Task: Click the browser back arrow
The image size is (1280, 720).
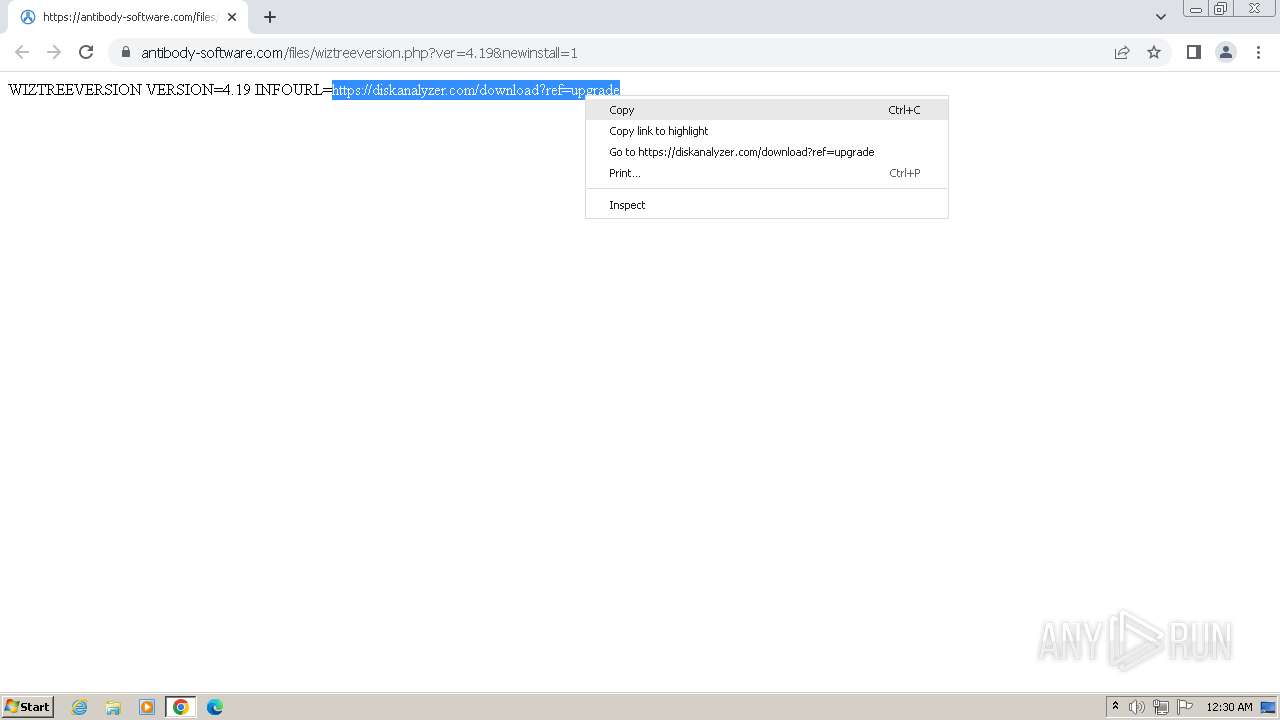Action: tap(22, 52)
